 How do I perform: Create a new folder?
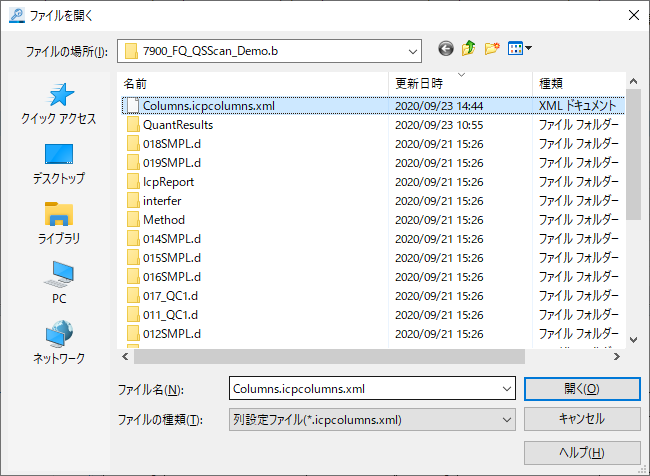pos(492,49)
